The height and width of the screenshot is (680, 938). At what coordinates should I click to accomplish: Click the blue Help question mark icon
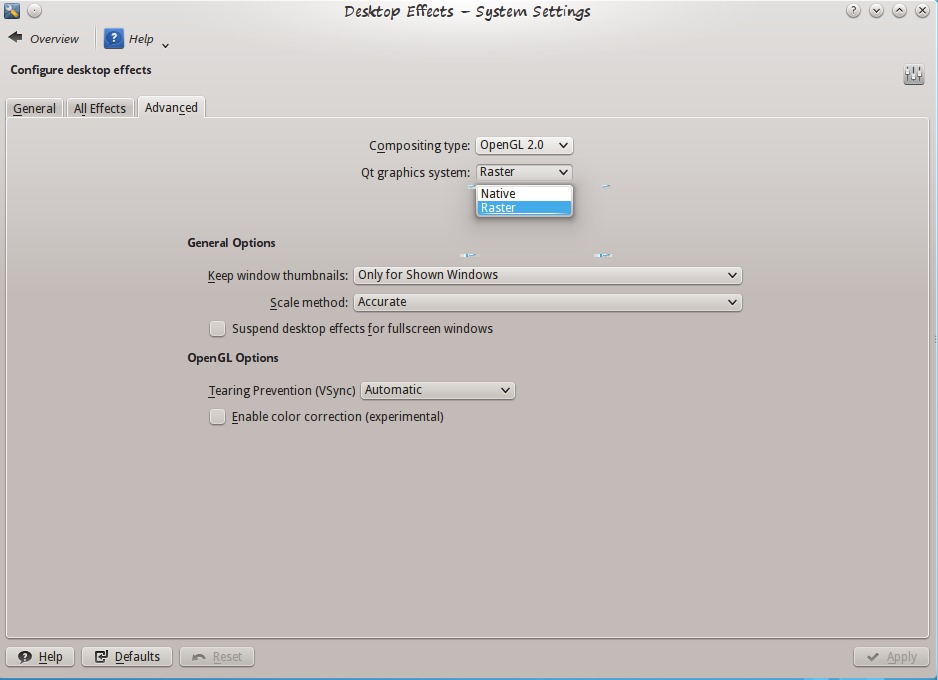pos(113,39)
